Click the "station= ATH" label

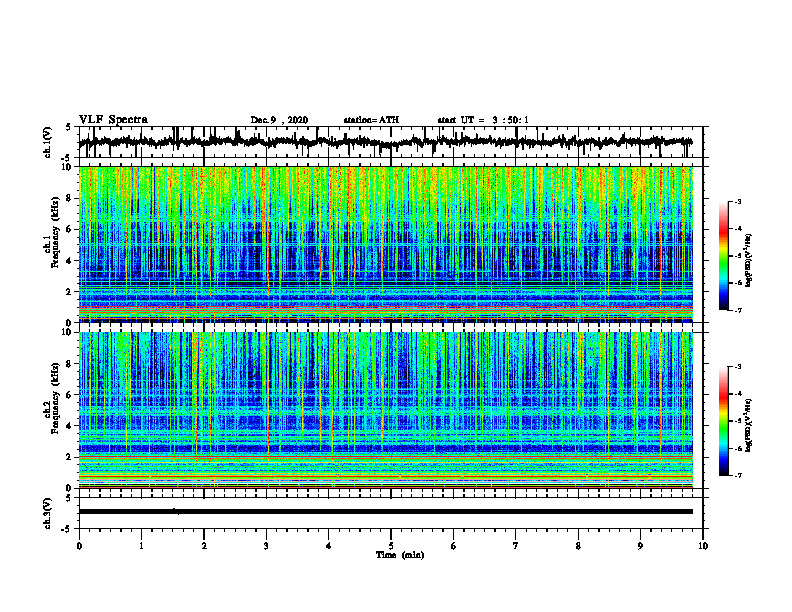(x=371, y=120)
